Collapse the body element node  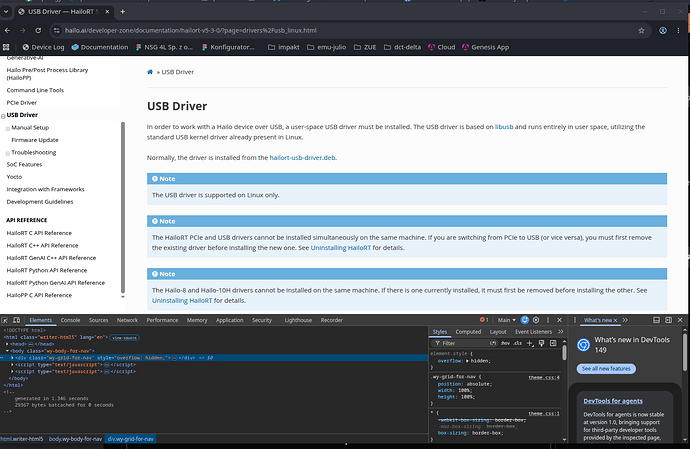7,351
